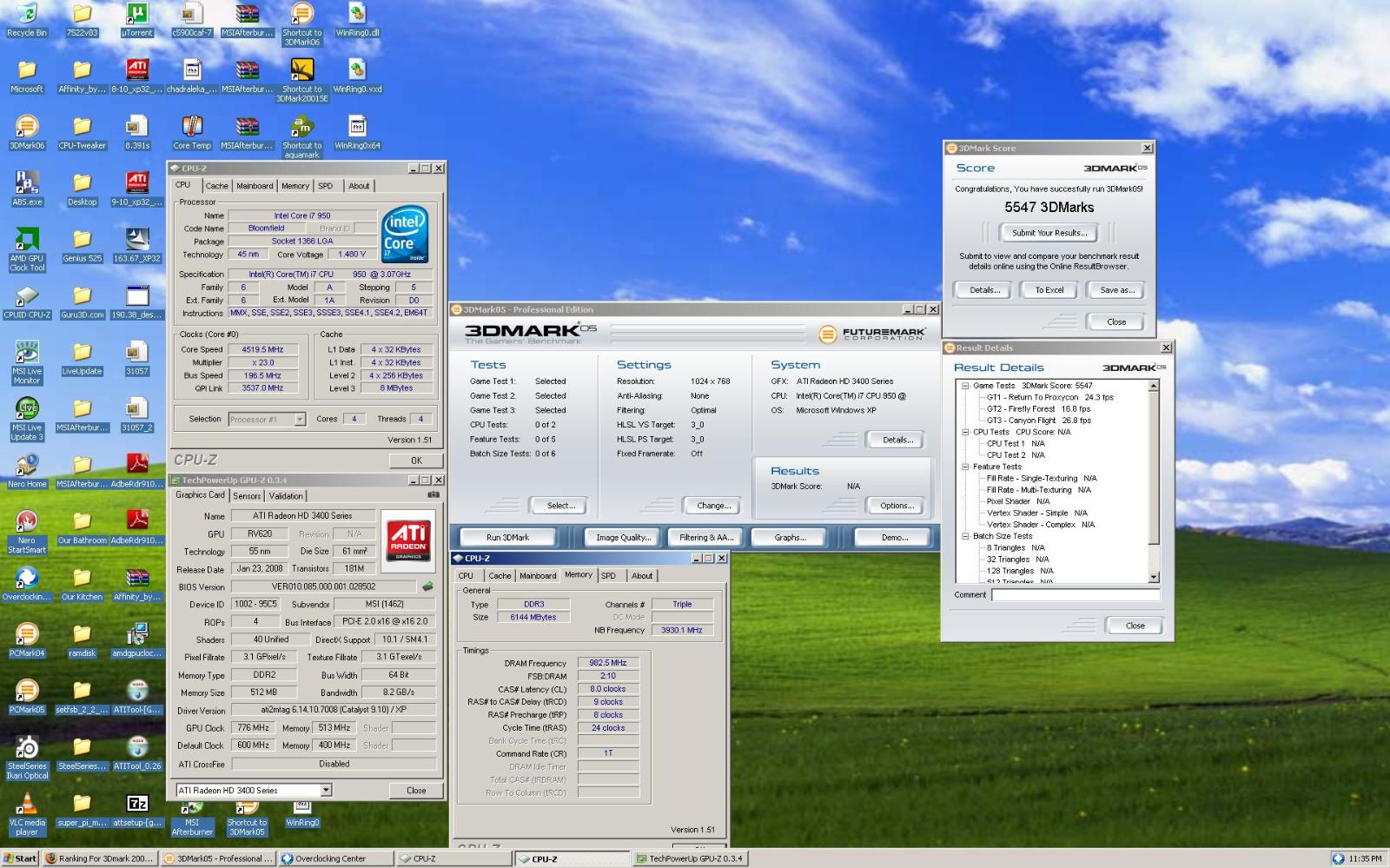Open Graphs... in 3DMark05
Image resolution: width=1390 pixels, height=868 pixels.
pos(790,538)
